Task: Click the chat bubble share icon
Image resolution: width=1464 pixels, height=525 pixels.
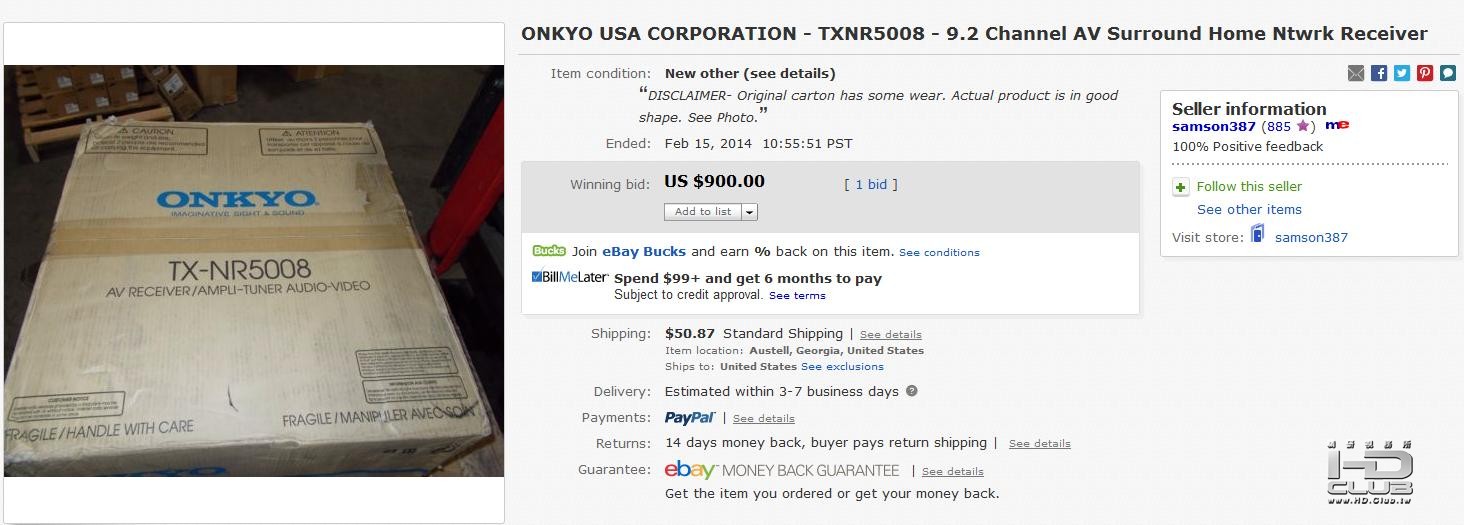Action: tap(1447, 73)
